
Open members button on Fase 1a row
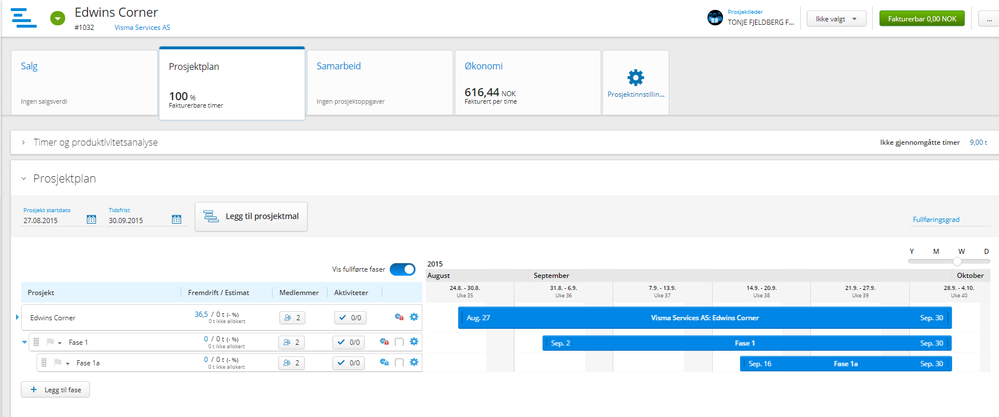(292, 363)
